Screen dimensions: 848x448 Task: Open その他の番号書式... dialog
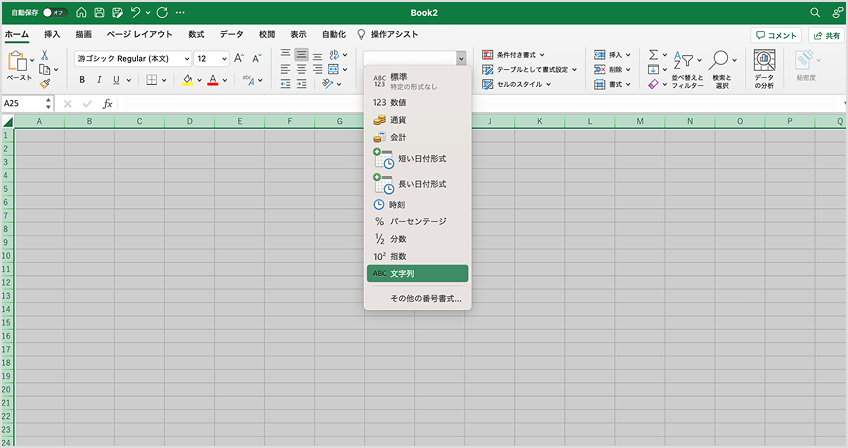point(418,298)
